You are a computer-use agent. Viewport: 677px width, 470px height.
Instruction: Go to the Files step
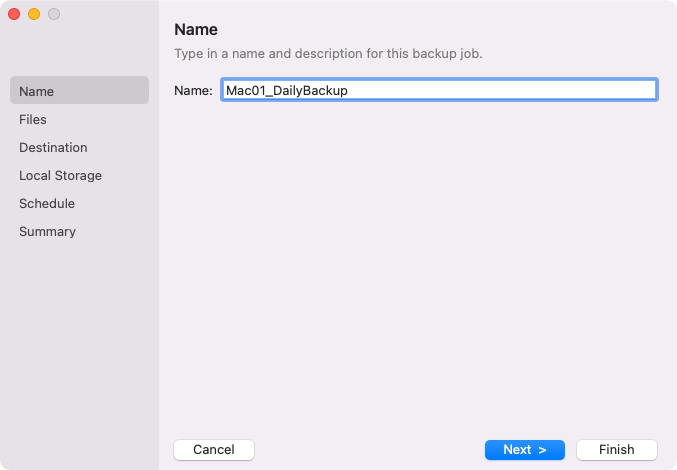click(33, 119)
